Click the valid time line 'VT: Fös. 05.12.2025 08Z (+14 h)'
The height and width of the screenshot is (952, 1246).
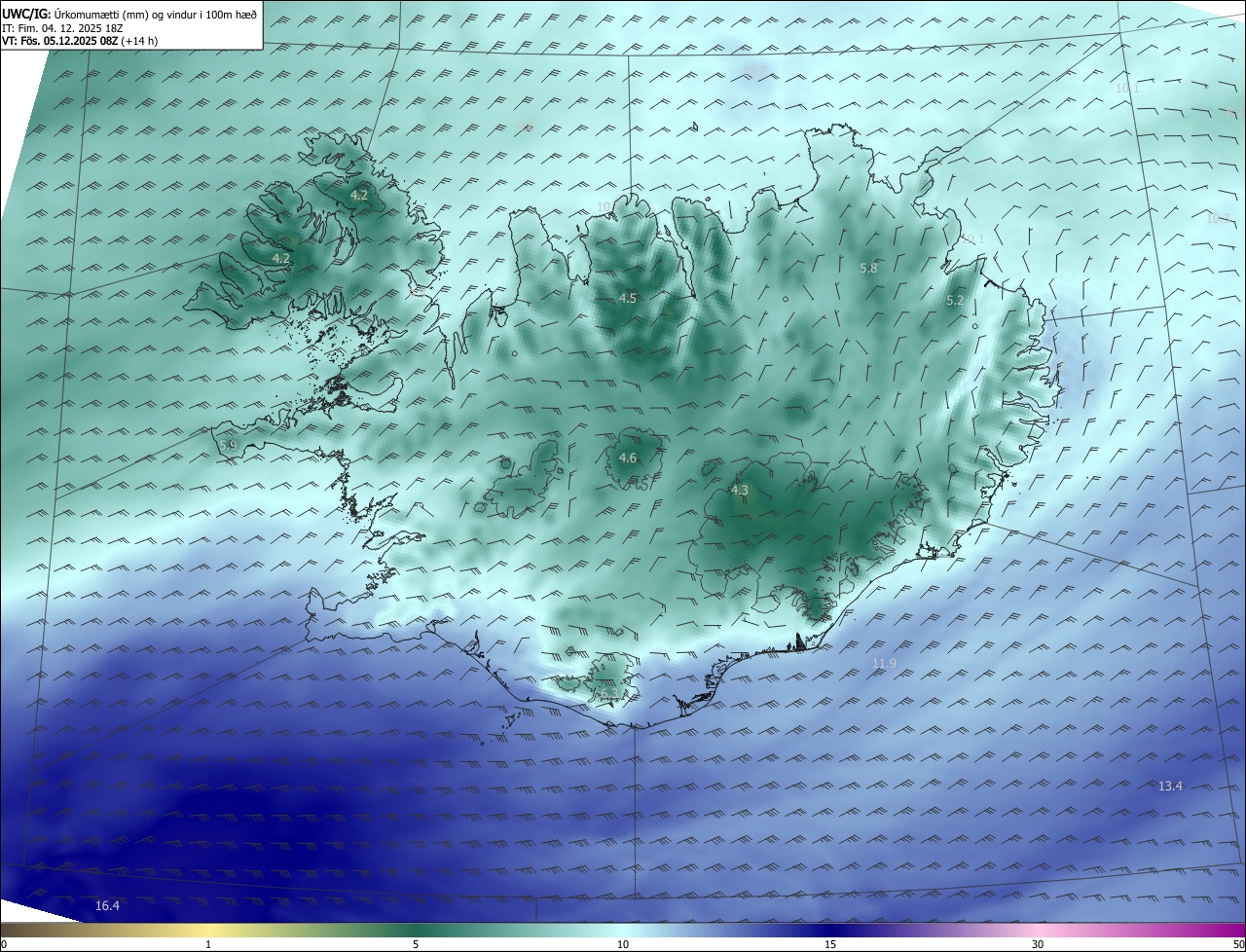pos(80,41)
